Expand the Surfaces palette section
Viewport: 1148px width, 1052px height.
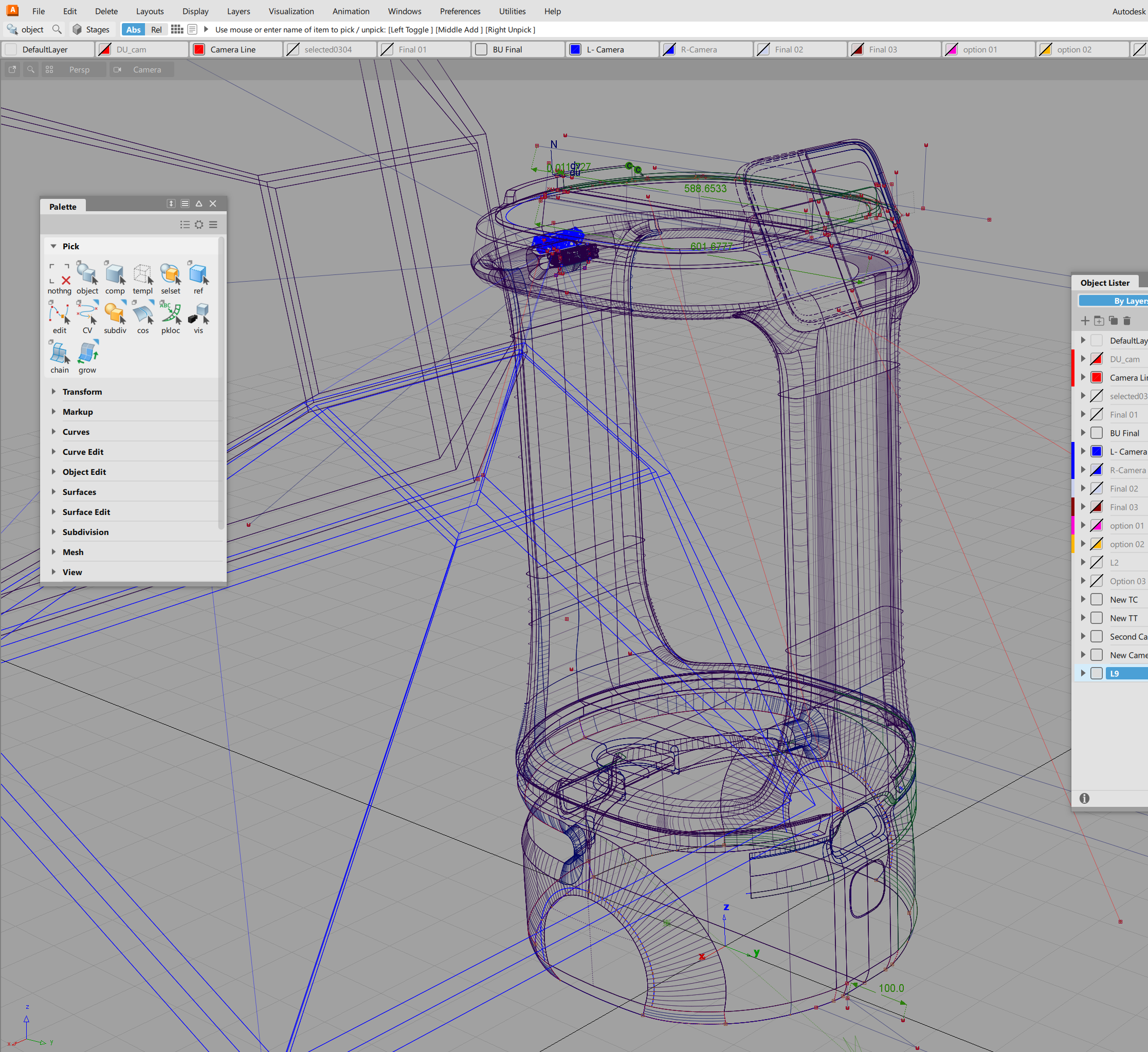point(79,492)
